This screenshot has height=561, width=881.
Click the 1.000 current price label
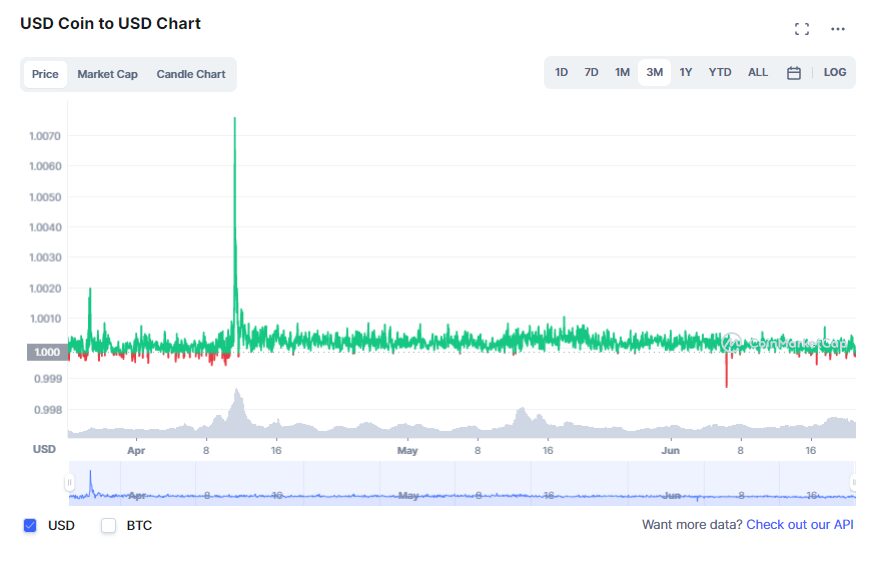47,352
